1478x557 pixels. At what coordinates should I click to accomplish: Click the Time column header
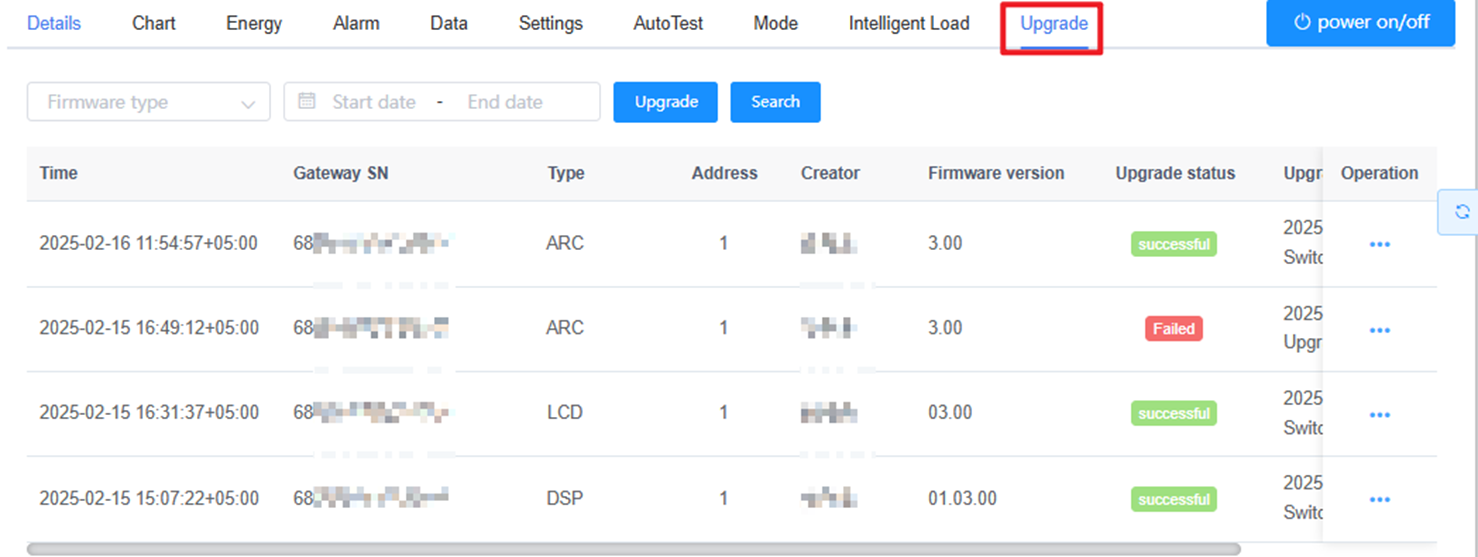[x=59, y=173]
